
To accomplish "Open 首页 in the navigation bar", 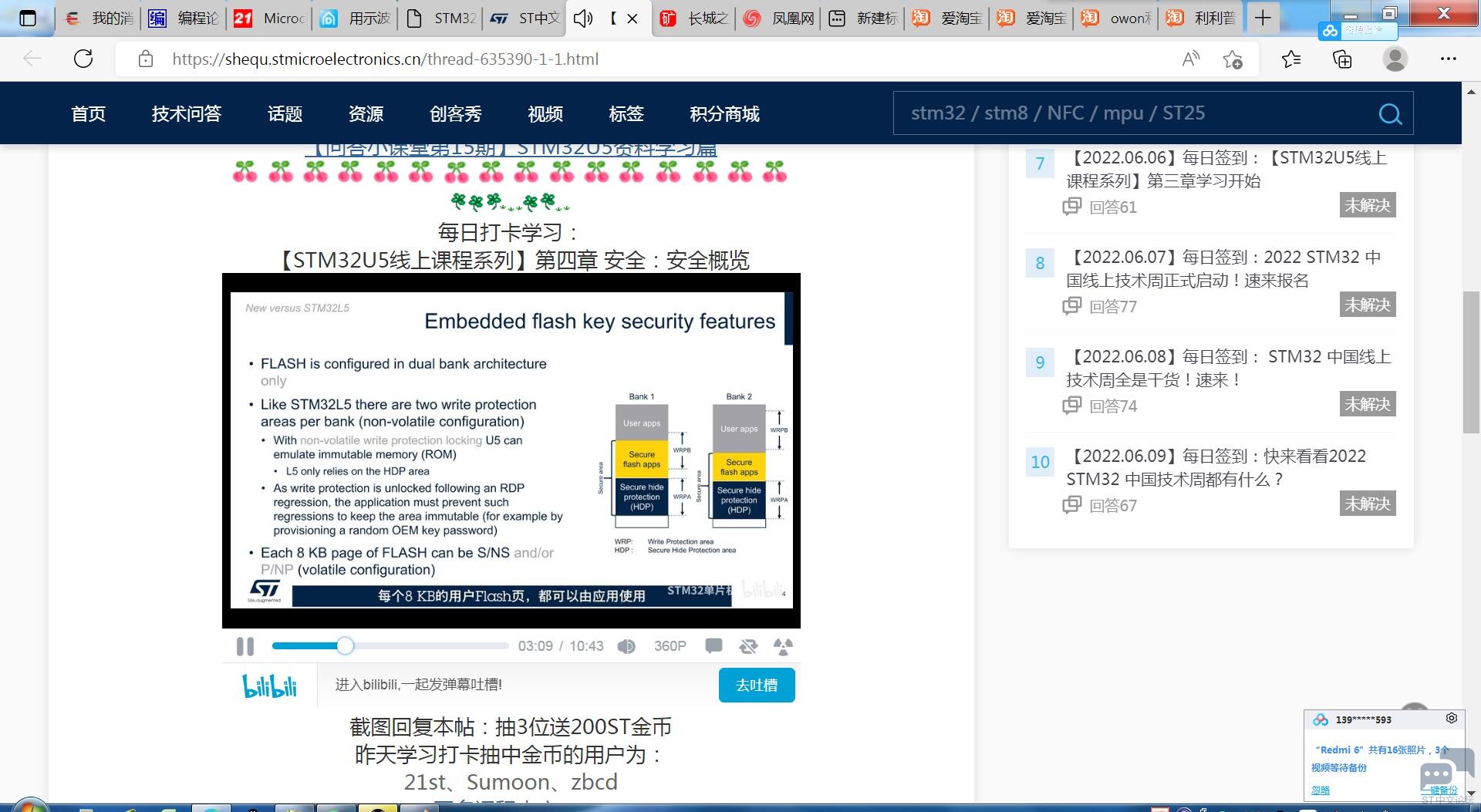I will click(x=89, y=114).
